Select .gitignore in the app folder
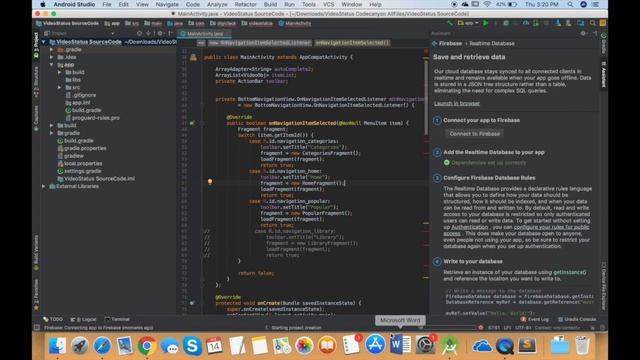The image size is (640, 360). 81,95
